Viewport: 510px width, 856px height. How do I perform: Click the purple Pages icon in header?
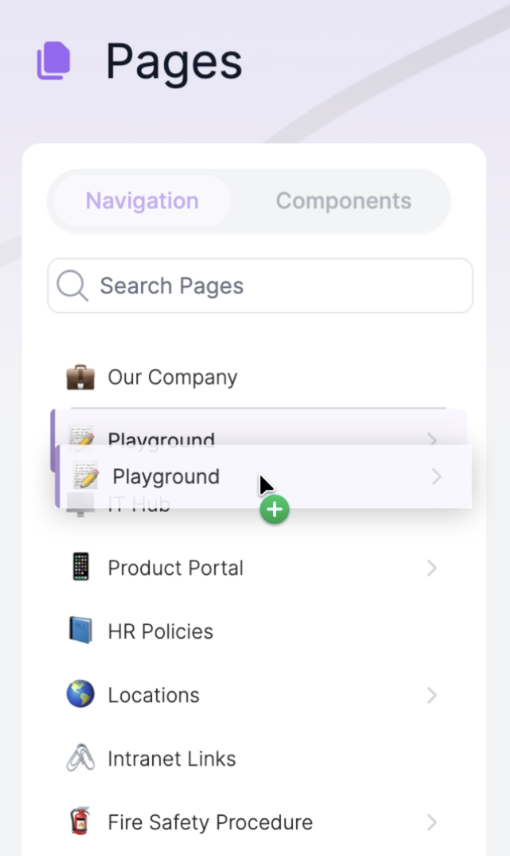coord(54,61)
